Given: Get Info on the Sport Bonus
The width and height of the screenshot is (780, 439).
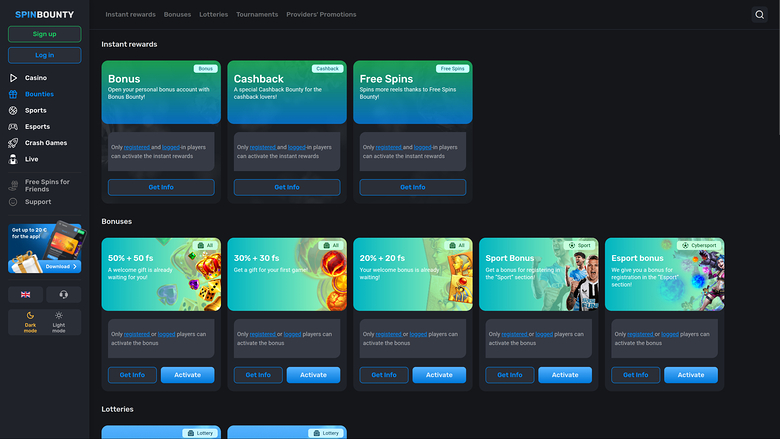Looking at the screenshot, I should point(510,375).
